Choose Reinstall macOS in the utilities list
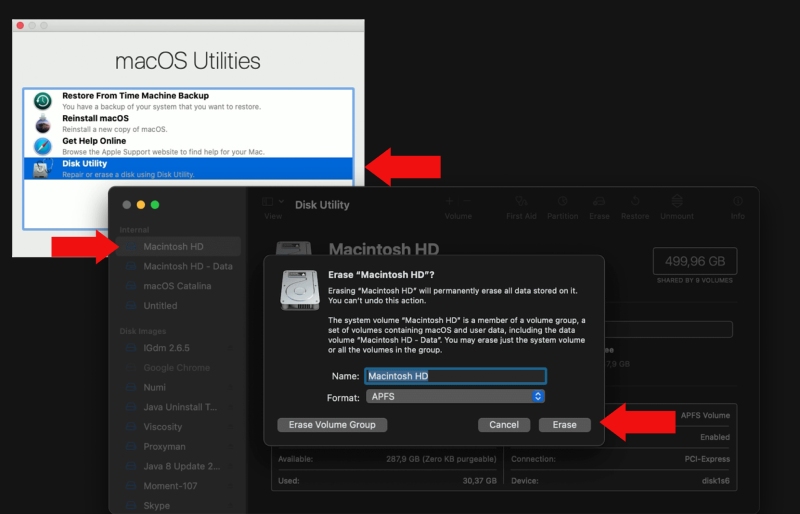Viewport: 800px width, 514px height. click(188, 124)
